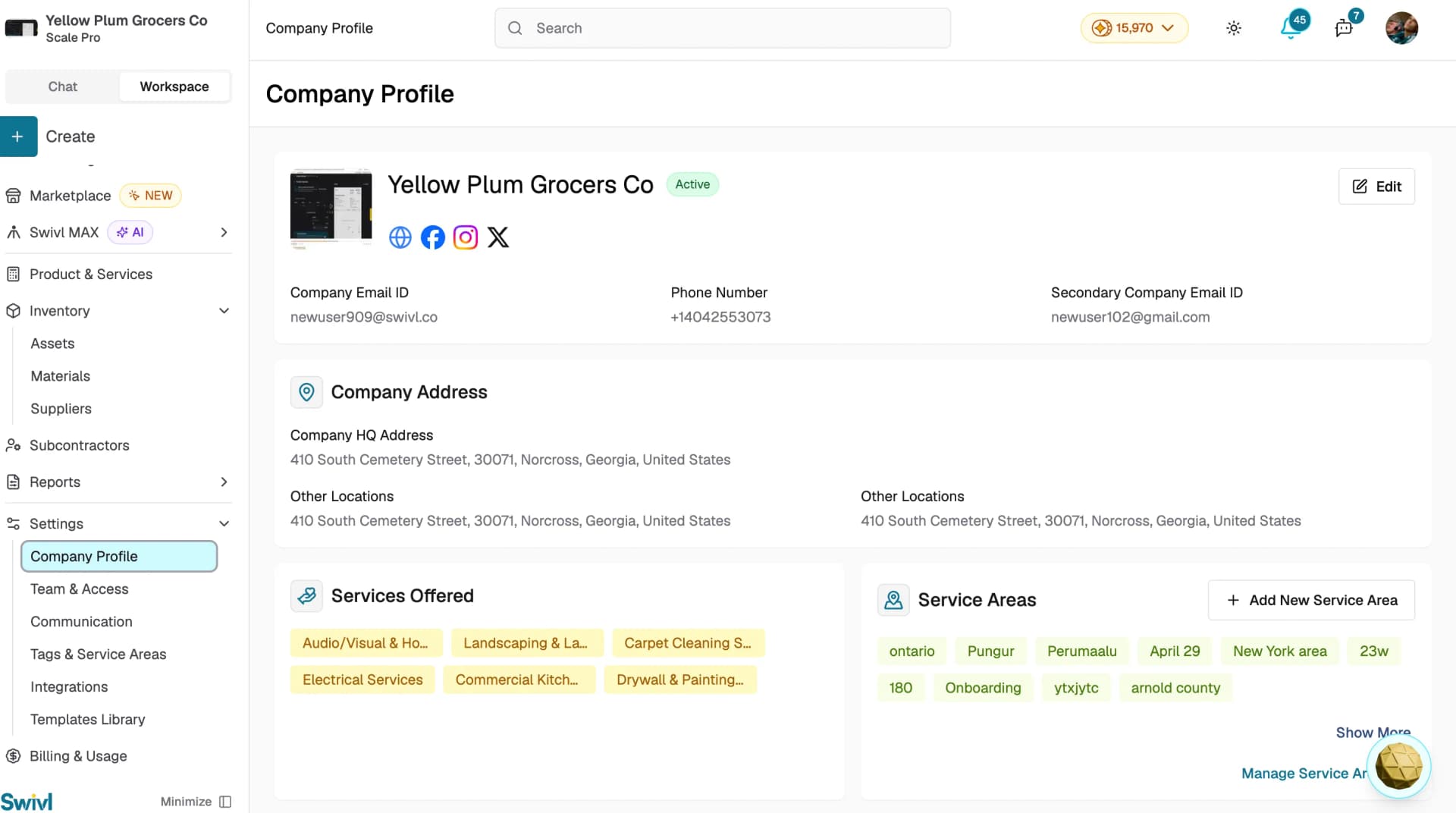Screen dimensions: 1456x813
Task: Click the Services Offered hand icon
Action: 306,596
